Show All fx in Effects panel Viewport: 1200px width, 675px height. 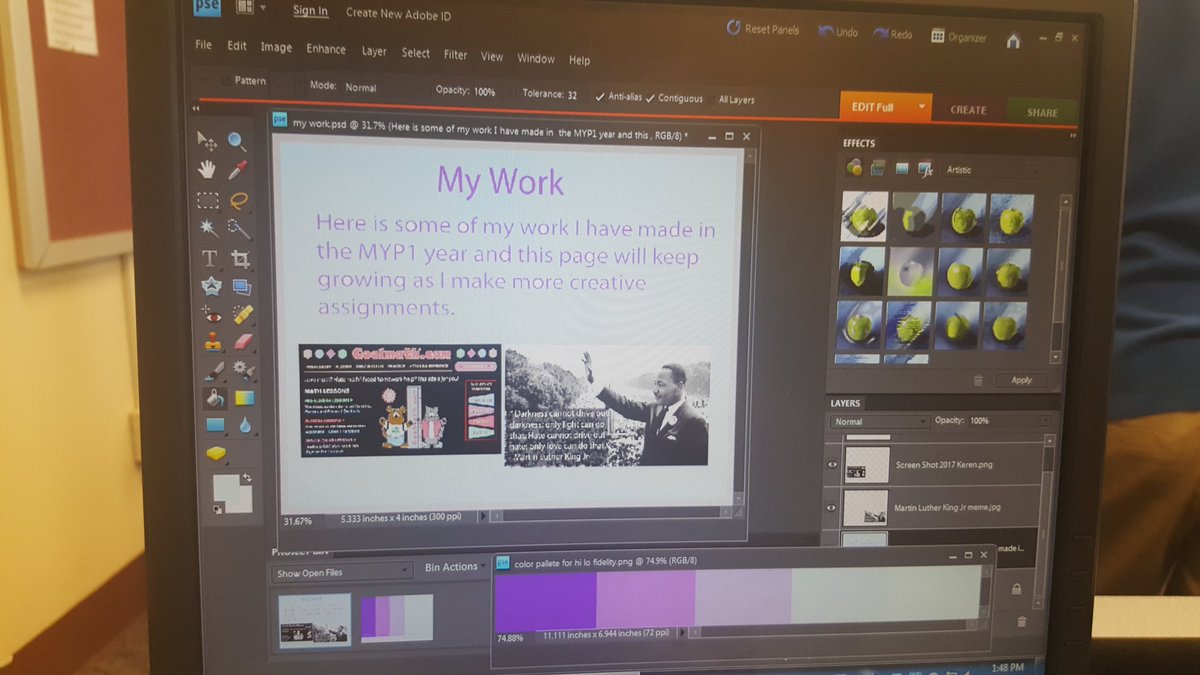[926, 169]
